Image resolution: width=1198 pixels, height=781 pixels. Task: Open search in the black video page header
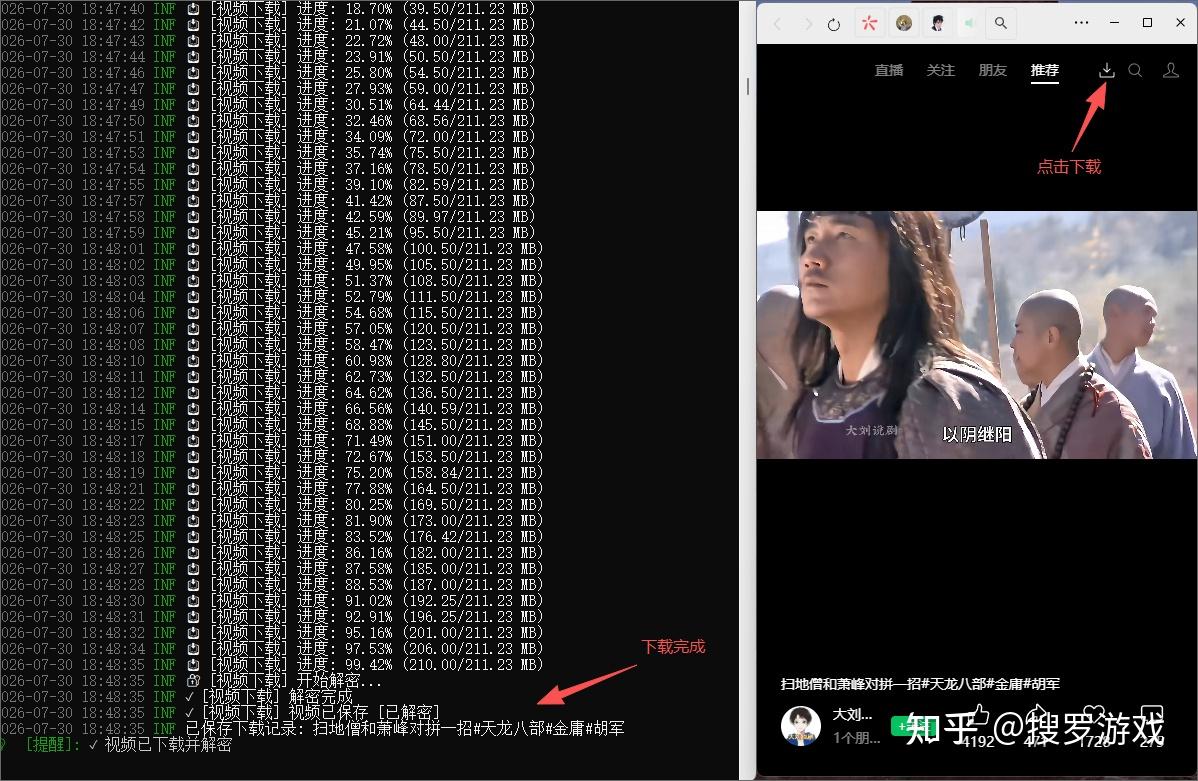click(x=1135, y=70)
